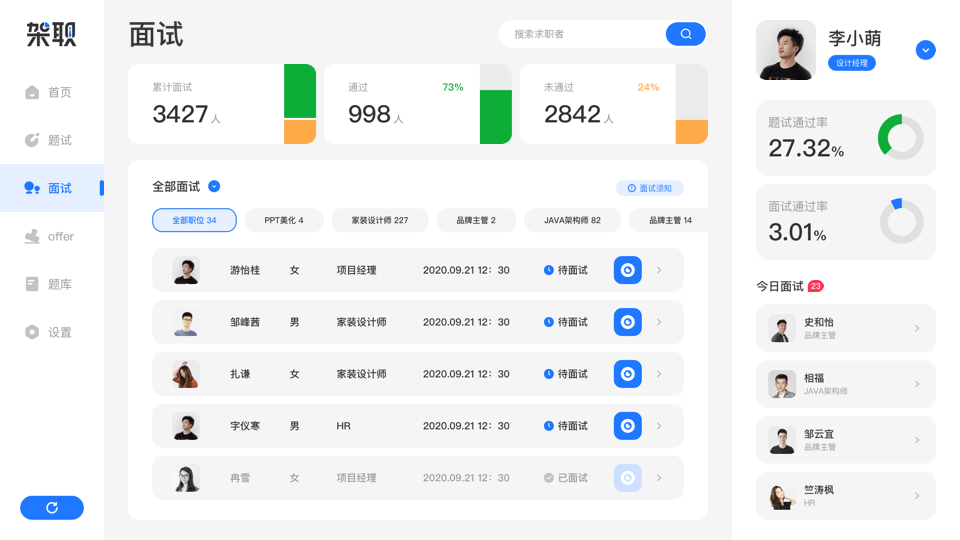
Task: Open the 面试须知 notice link
Action: point(650,188)
